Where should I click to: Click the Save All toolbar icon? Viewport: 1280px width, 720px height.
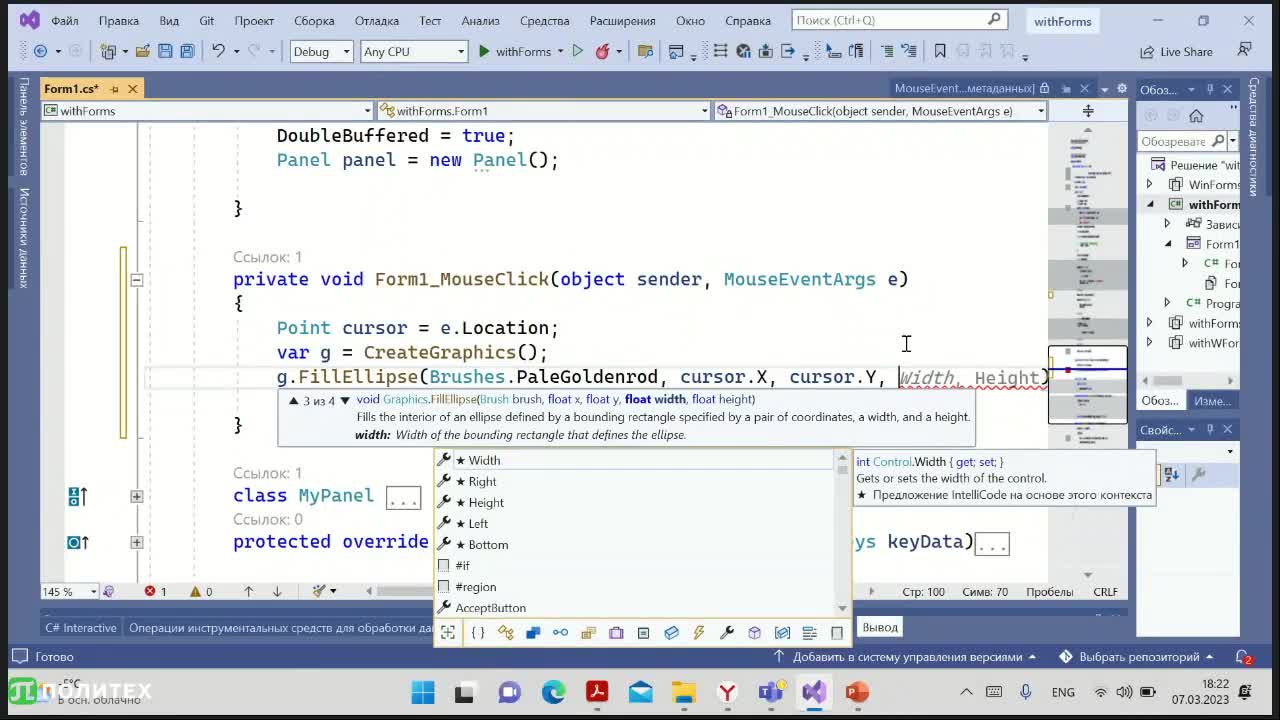tap(186, 51)
